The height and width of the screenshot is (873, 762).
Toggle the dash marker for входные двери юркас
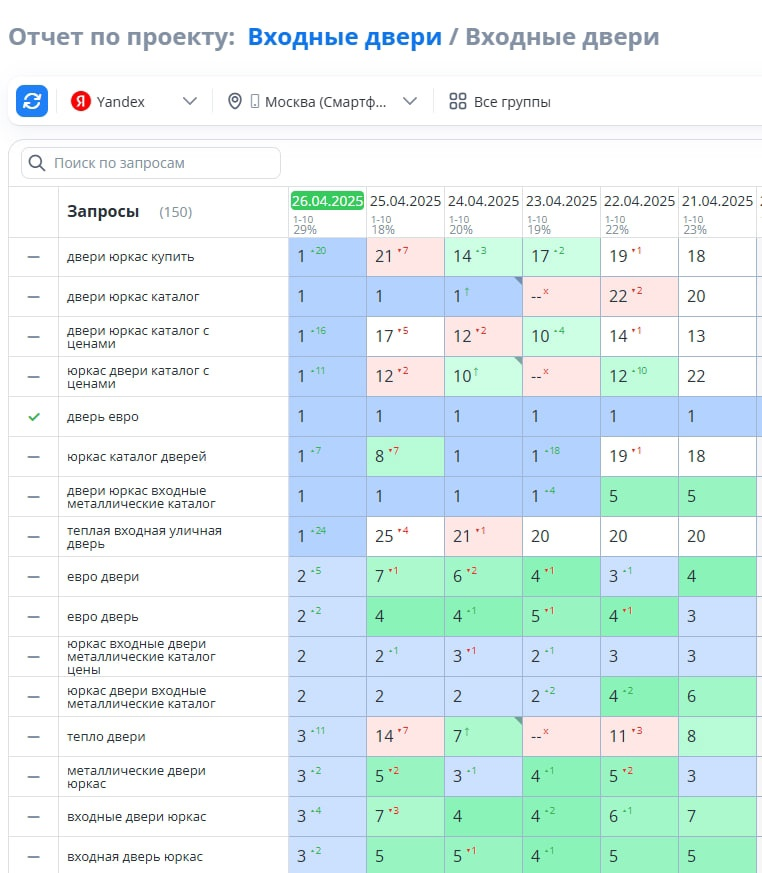(x=34, y=817)
